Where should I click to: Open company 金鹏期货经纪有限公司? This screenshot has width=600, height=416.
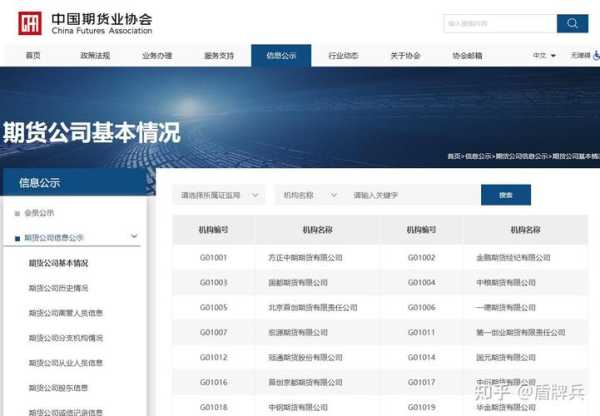[x=513, y=258]
